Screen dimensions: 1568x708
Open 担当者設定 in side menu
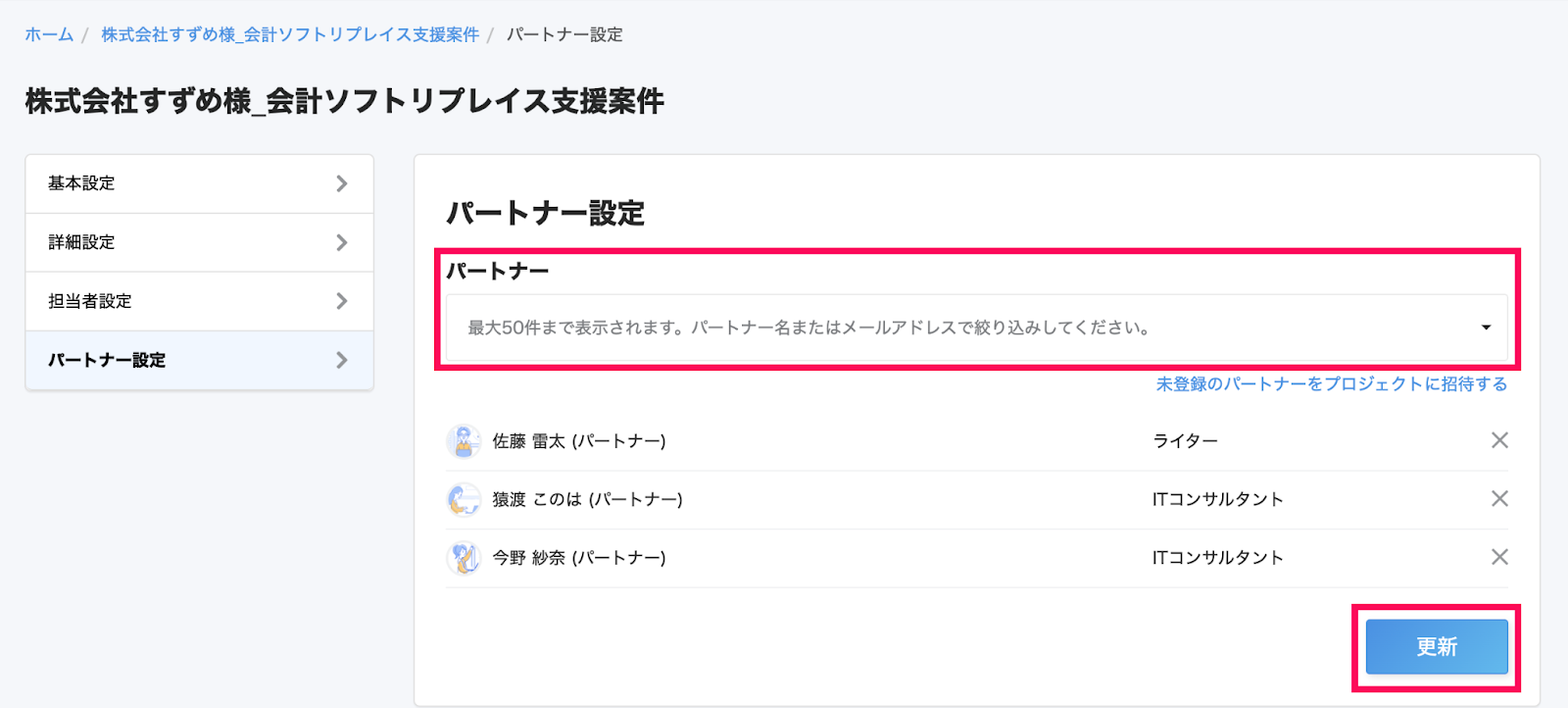pos(199,301)
